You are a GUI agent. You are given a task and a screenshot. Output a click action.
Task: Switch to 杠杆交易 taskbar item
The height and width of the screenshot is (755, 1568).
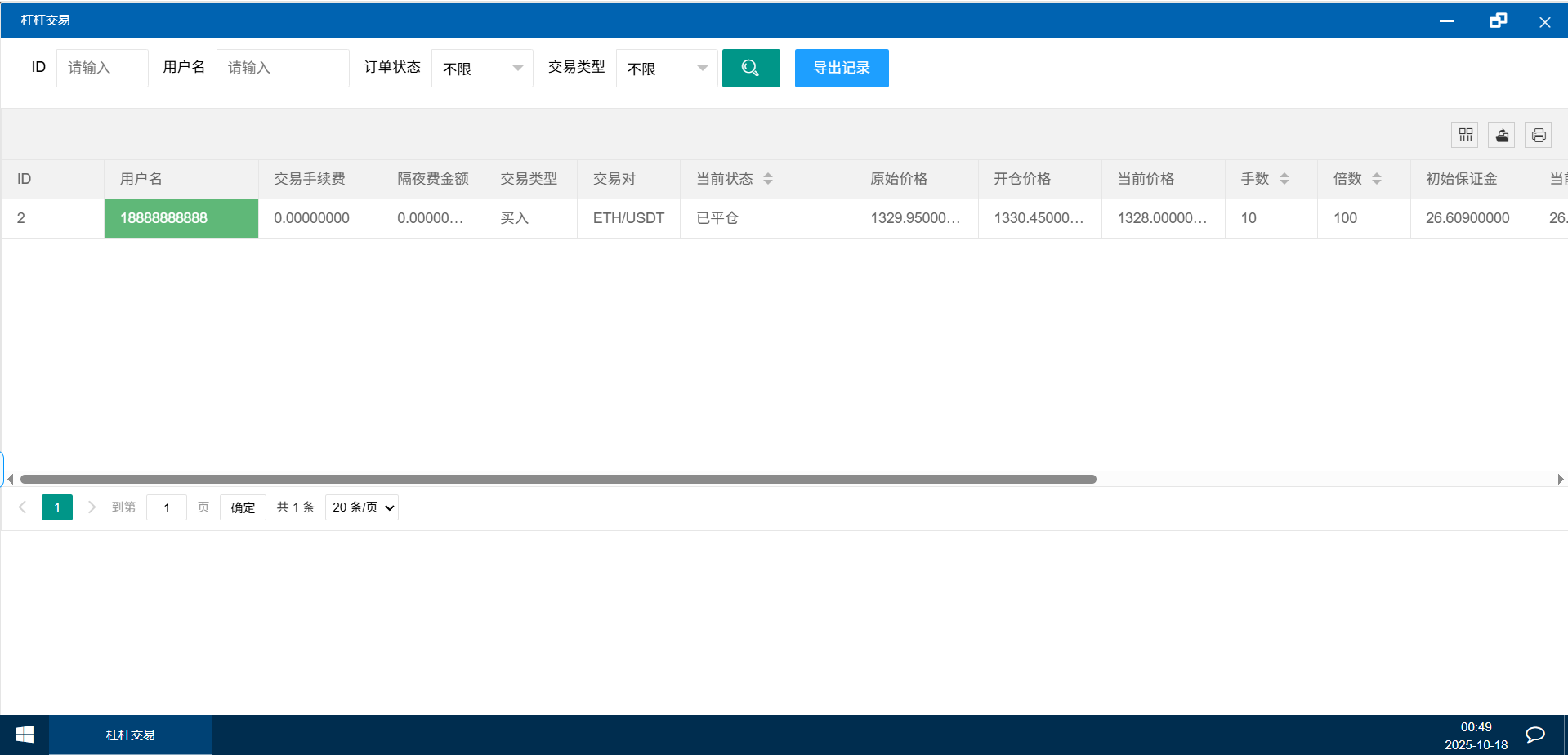[131, 735]
